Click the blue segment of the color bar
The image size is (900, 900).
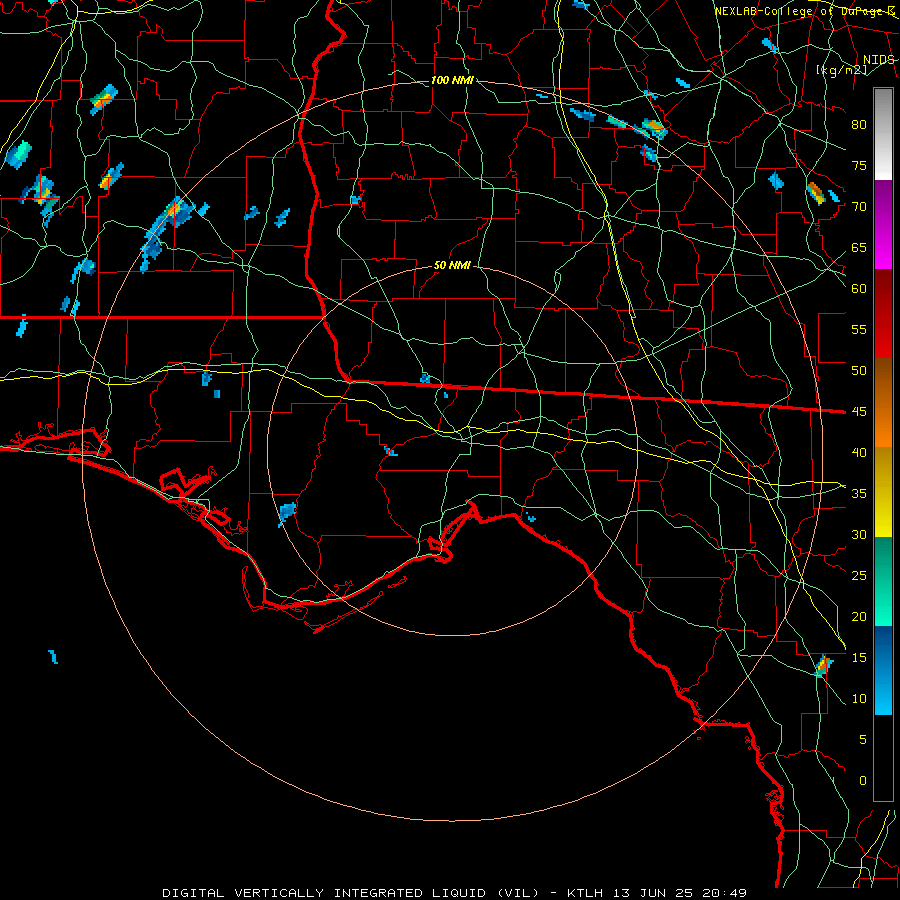point(883,670)
